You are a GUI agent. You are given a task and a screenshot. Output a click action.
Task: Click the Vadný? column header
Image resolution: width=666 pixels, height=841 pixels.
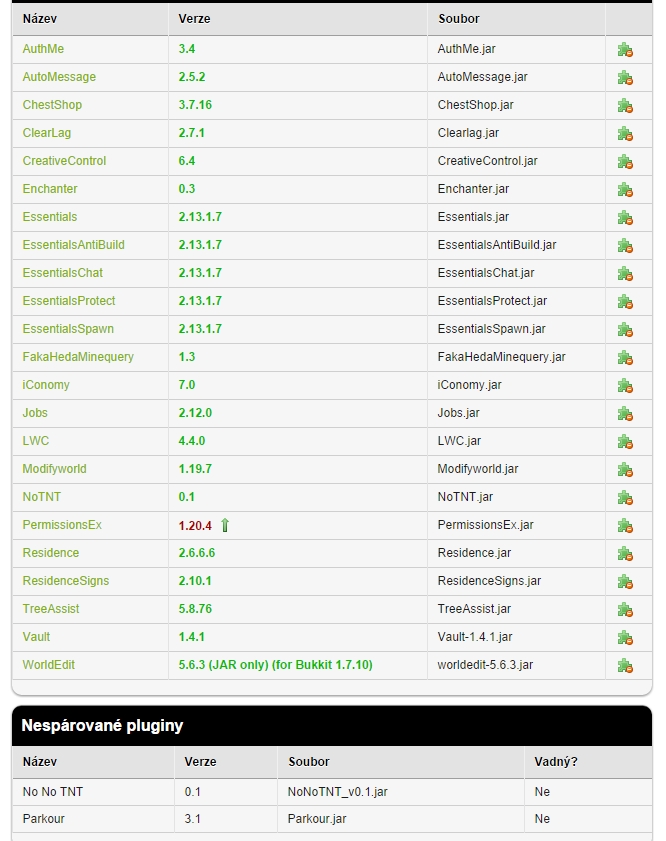pyautogui.click(x=556, y=762)
